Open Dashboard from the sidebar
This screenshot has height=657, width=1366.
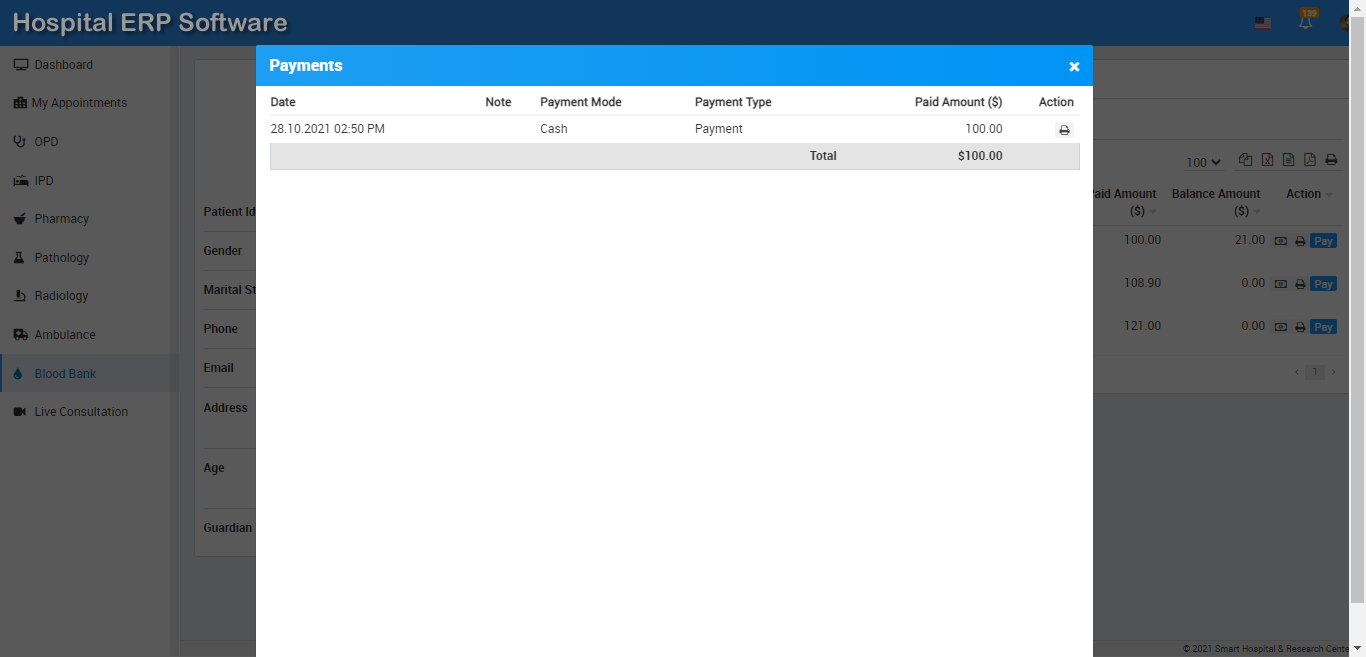[63, 65]
